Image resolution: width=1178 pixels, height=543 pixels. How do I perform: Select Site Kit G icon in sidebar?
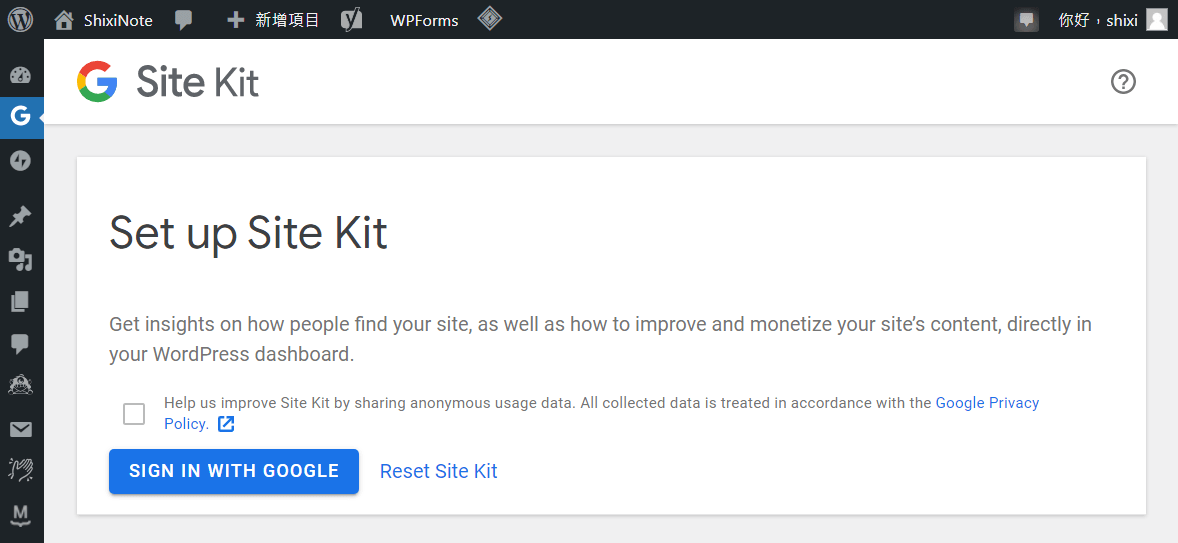[20, 116]
